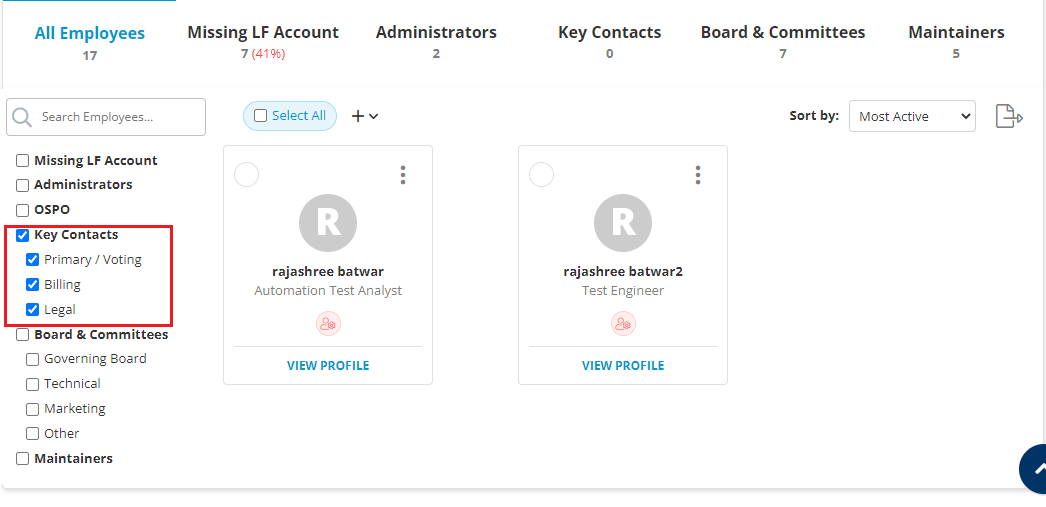View profile of rajashree batwar
This screenshot has height=507, width=1046.
(x=328, y=366)
